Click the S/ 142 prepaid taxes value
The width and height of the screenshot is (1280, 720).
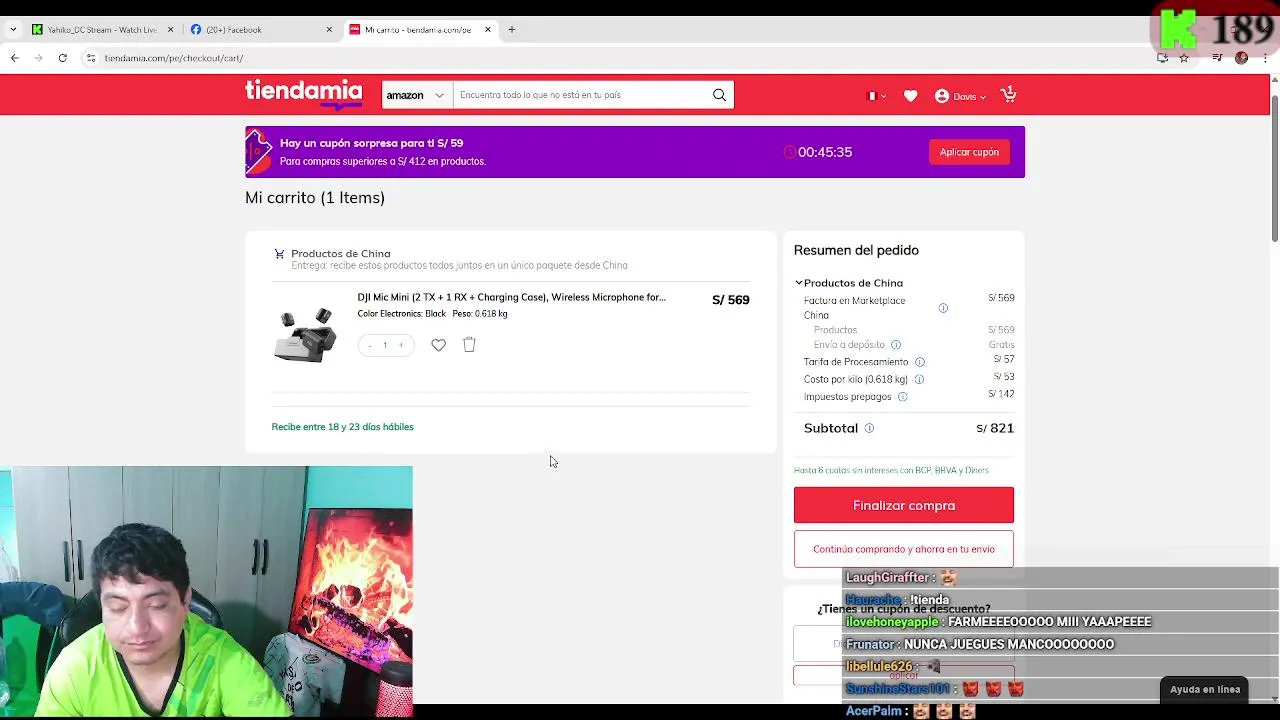tap(1001, 394)
